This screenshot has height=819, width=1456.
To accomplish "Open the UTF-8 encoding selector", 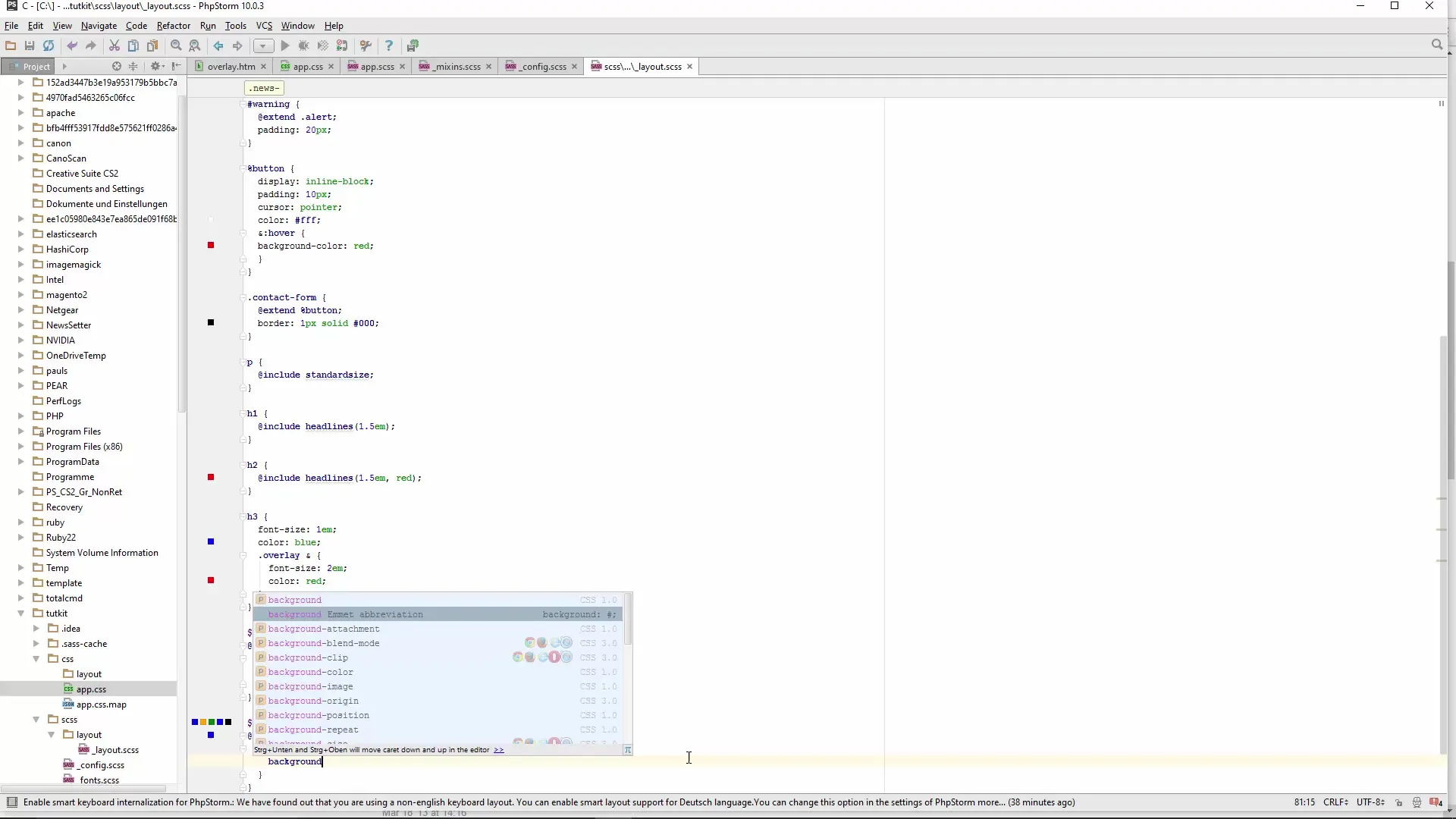I will (x=1370, y=802).
